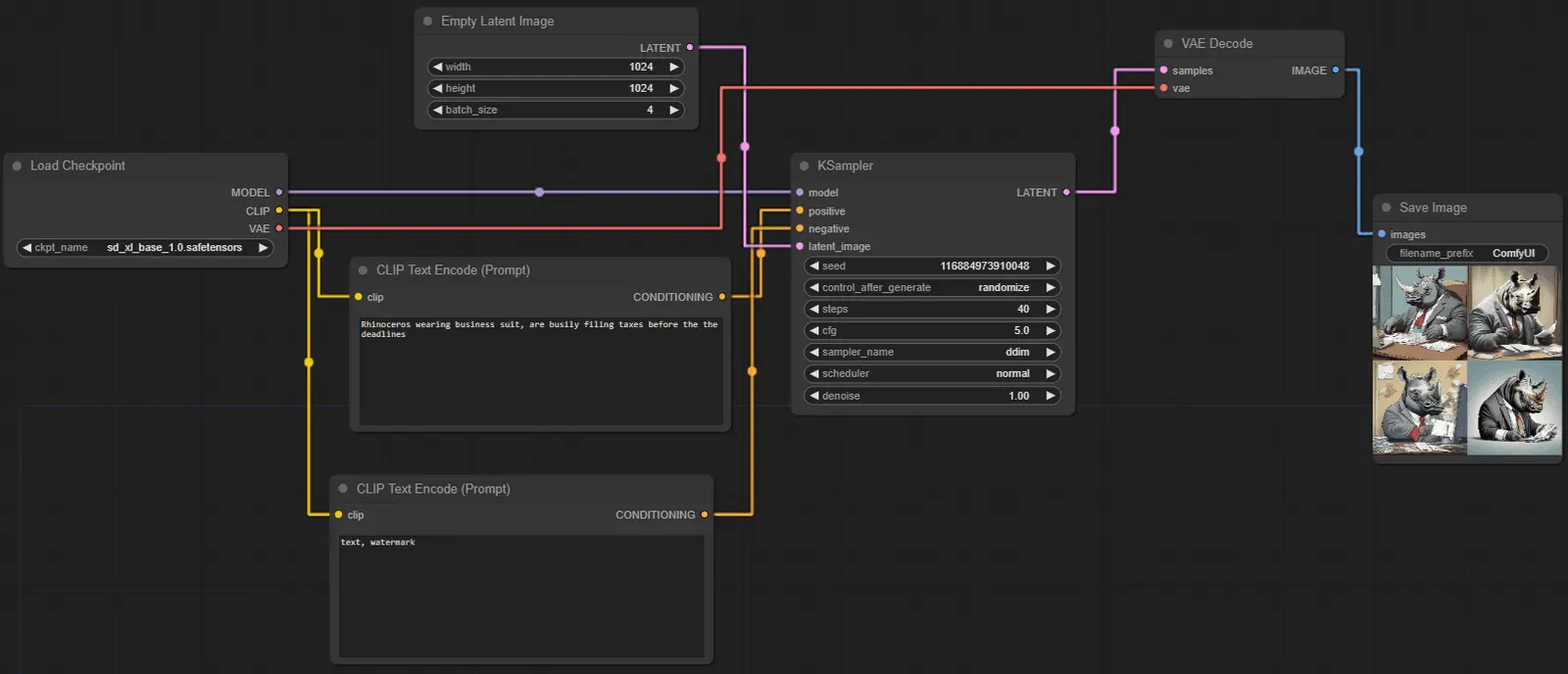The height and width of the screenshot is (674, 1568).
Task: Click into the 'text, watermark' negative prompt box
Action: pos(521,596)
